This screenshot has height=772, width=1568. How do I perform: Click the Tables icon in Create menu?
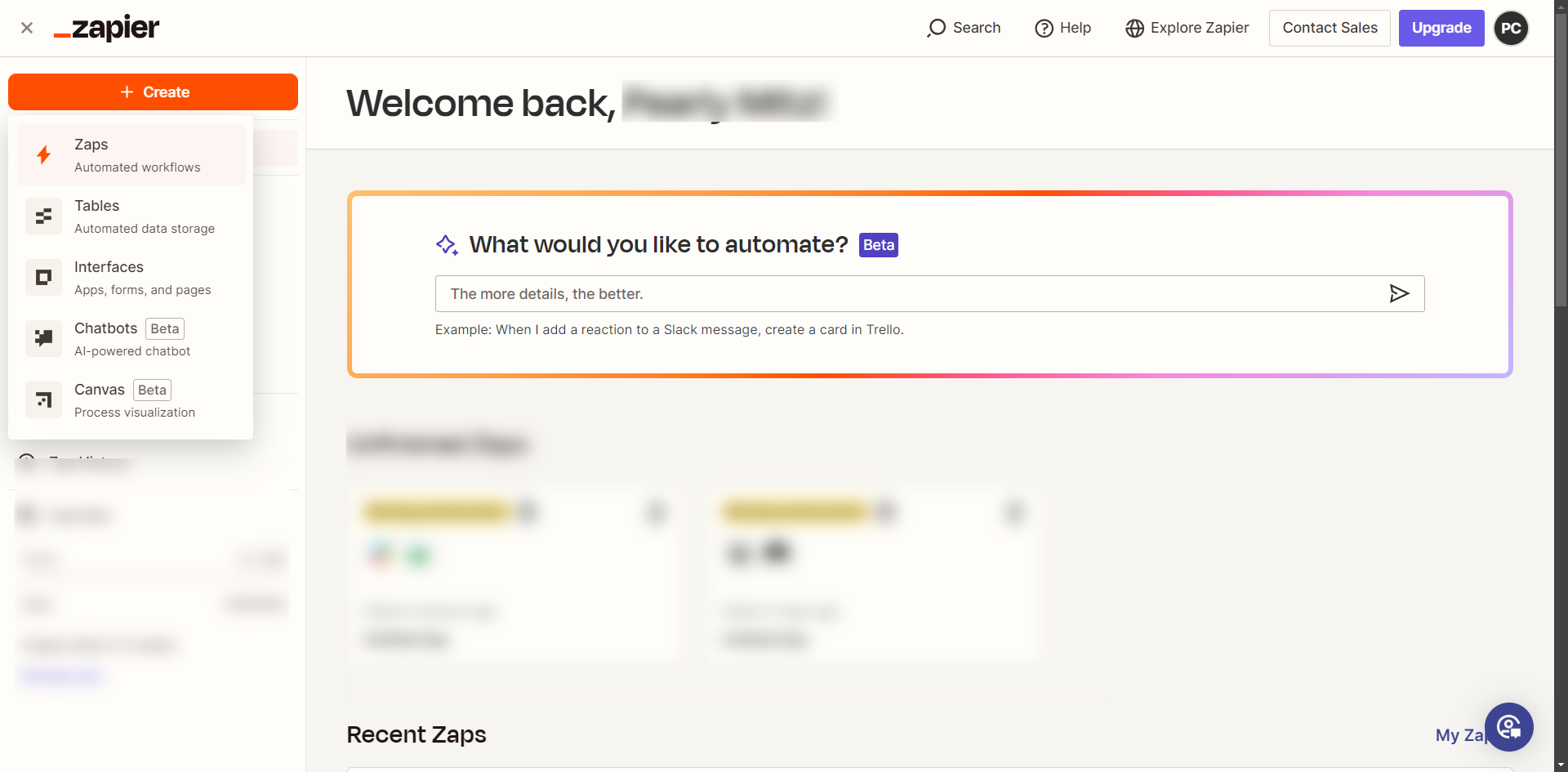[x=44, y=216]
